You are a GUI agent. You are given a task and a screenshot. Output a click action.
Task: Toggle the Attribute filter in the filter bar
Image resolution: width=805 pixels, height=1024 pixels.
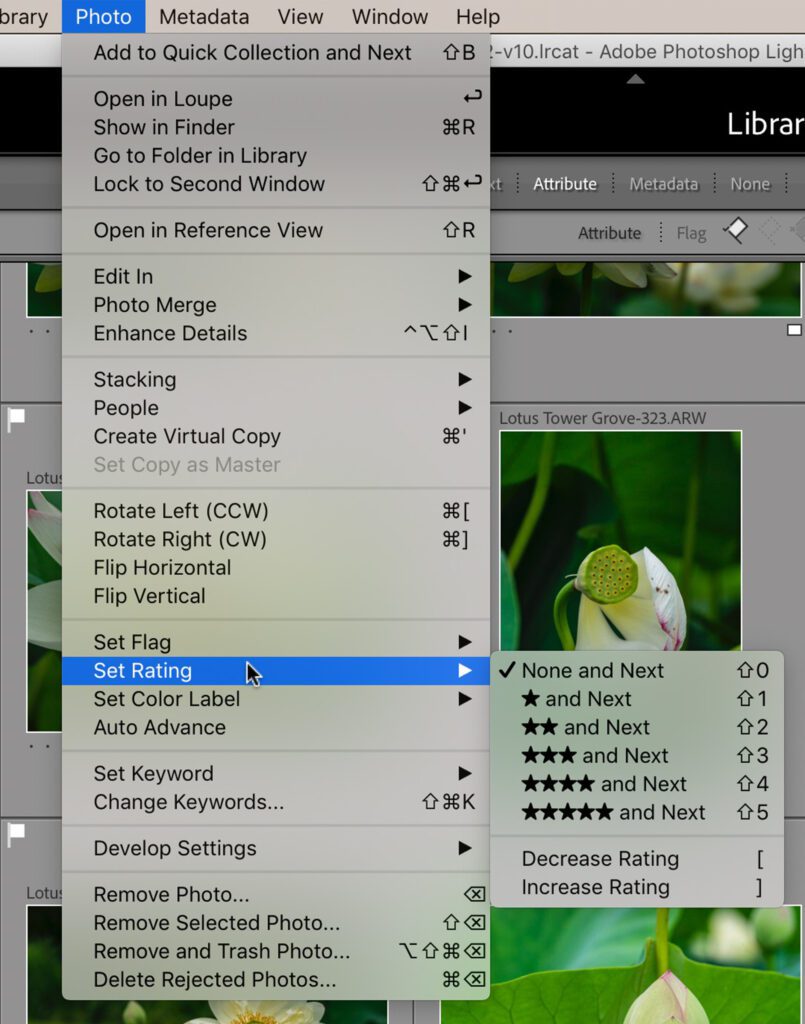coord(564,184)
